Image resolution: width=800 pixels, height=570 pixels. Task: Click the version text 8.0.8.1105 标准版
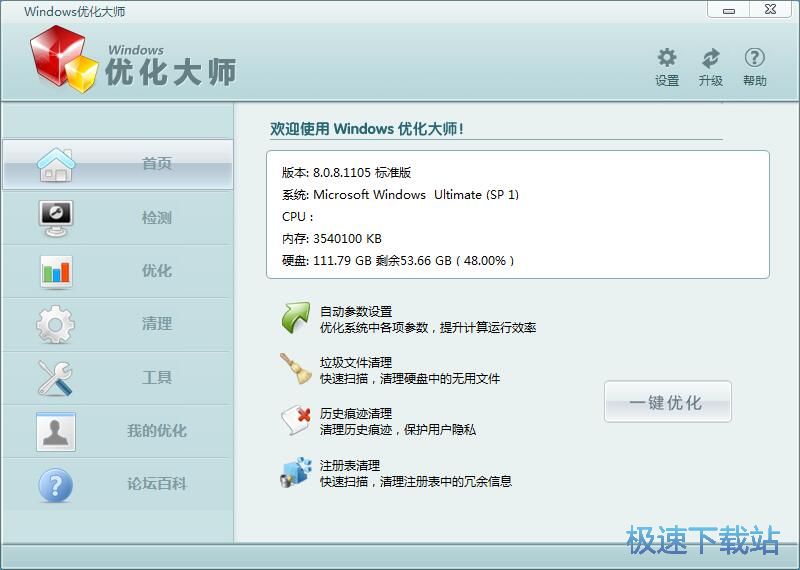(x=362, y=172)
